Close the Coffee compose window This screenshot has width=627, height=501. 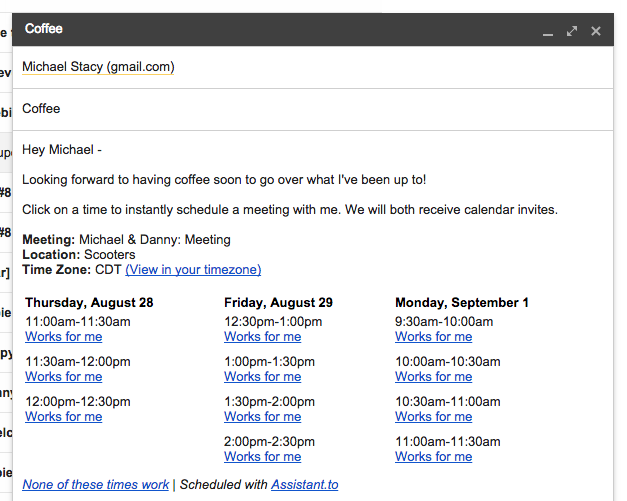click(x=596, y=31)
